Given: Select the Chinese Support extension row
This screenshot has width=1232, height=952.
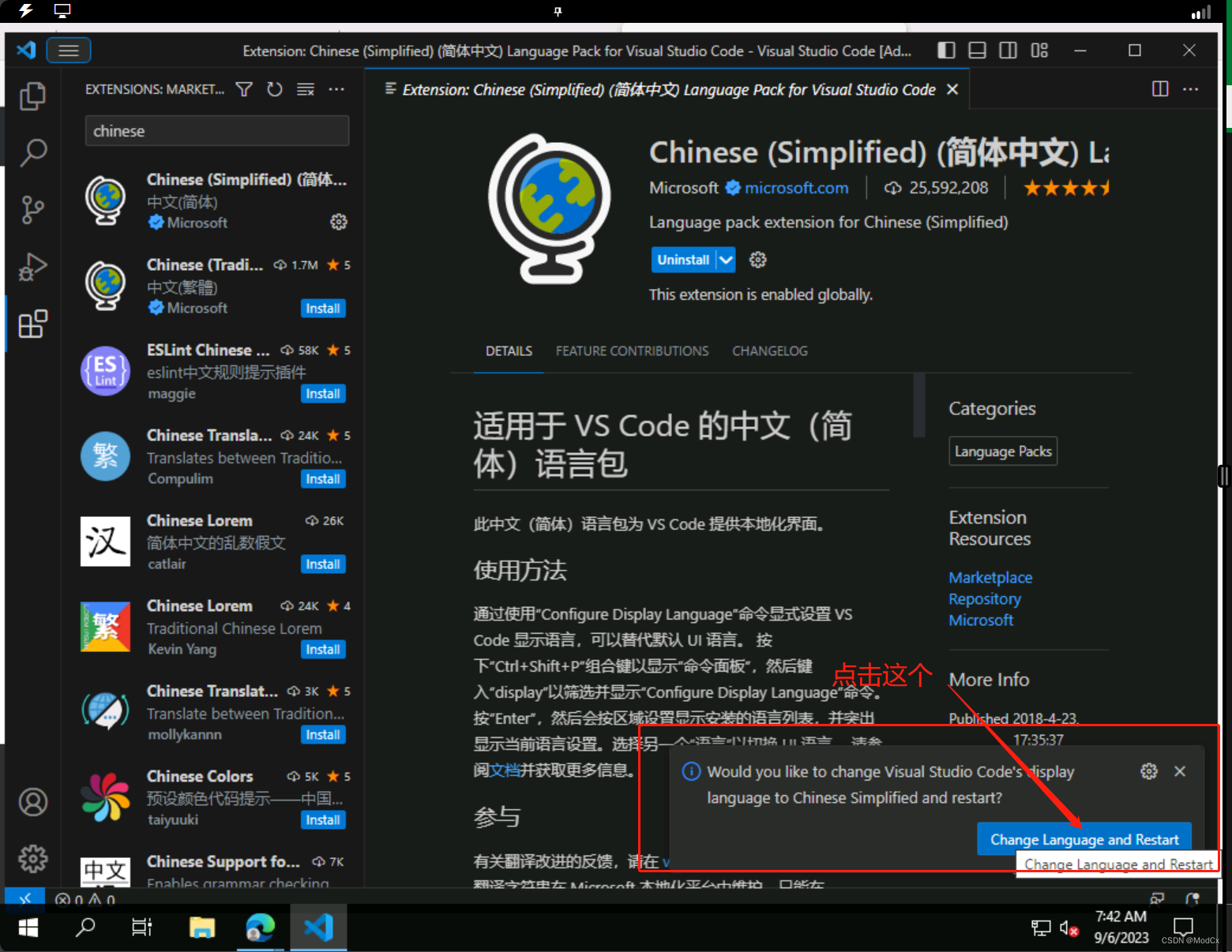Looking at the screenshot, I should pos(213,869).
